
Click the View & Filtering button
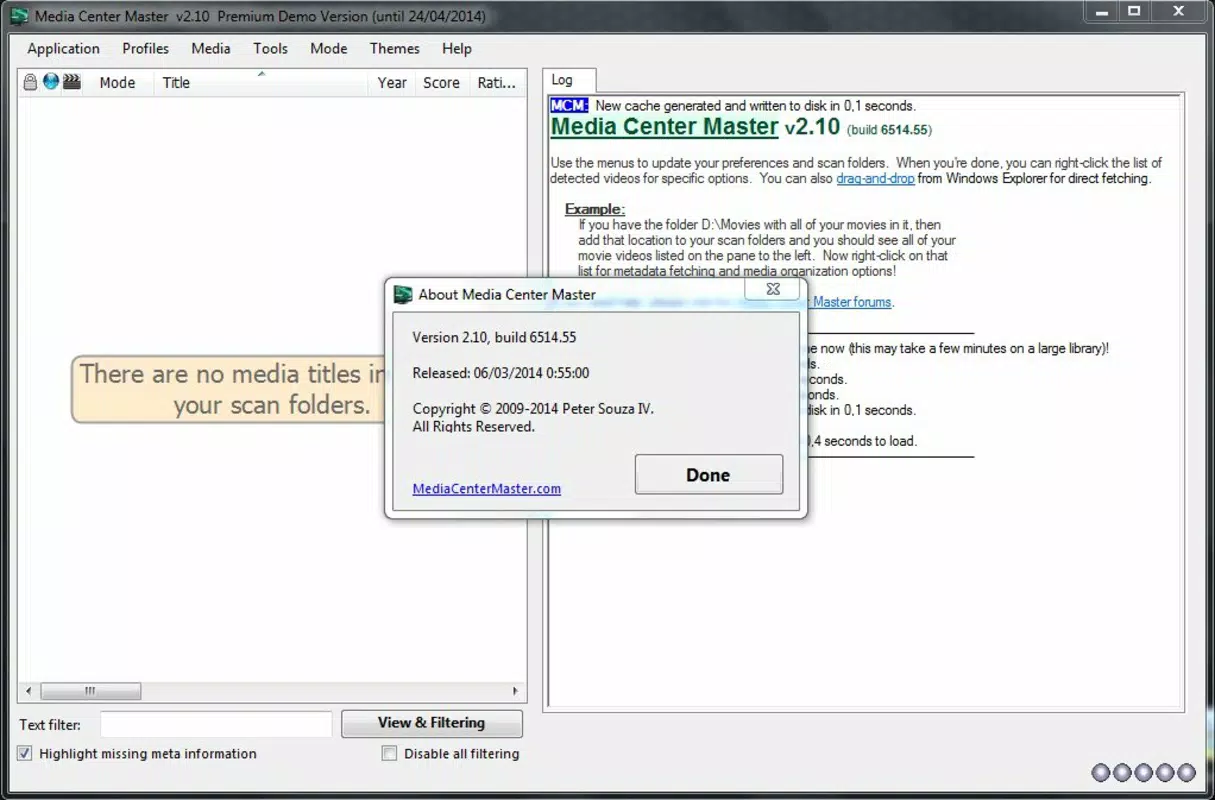pos(432,723)
